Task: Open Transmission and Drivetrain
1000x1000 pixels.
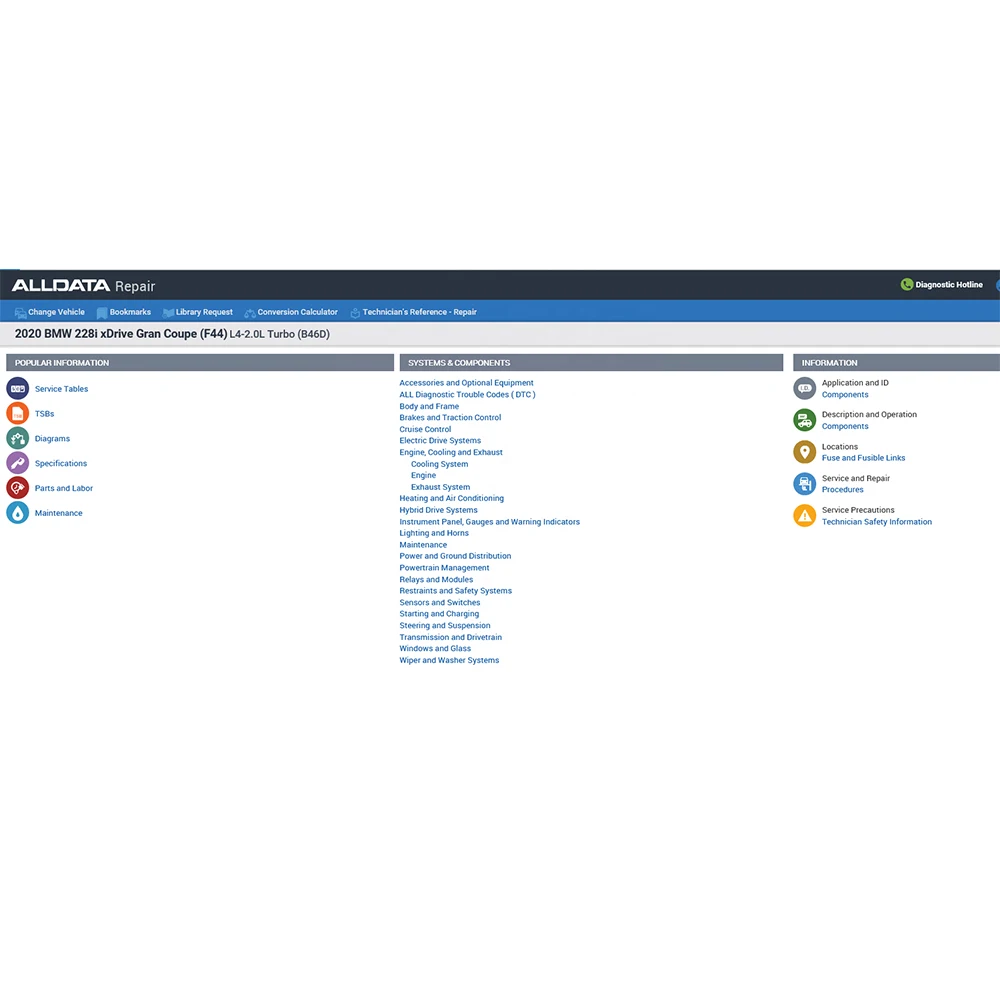Action: pyautogui.click(x=450, y=636)
